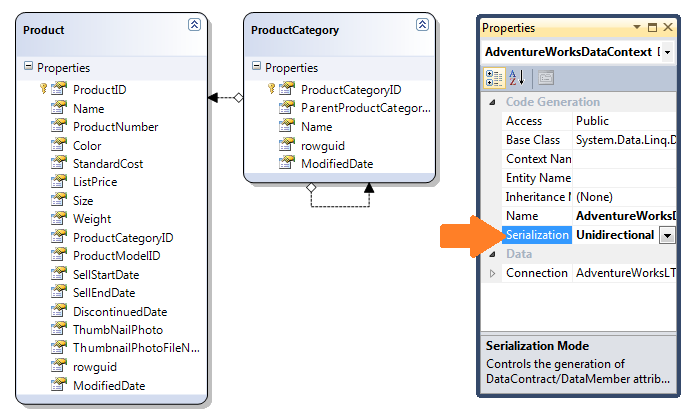Click the Entity Namespace value field
Screen dimensions: 694x419
tap(624, 178)
